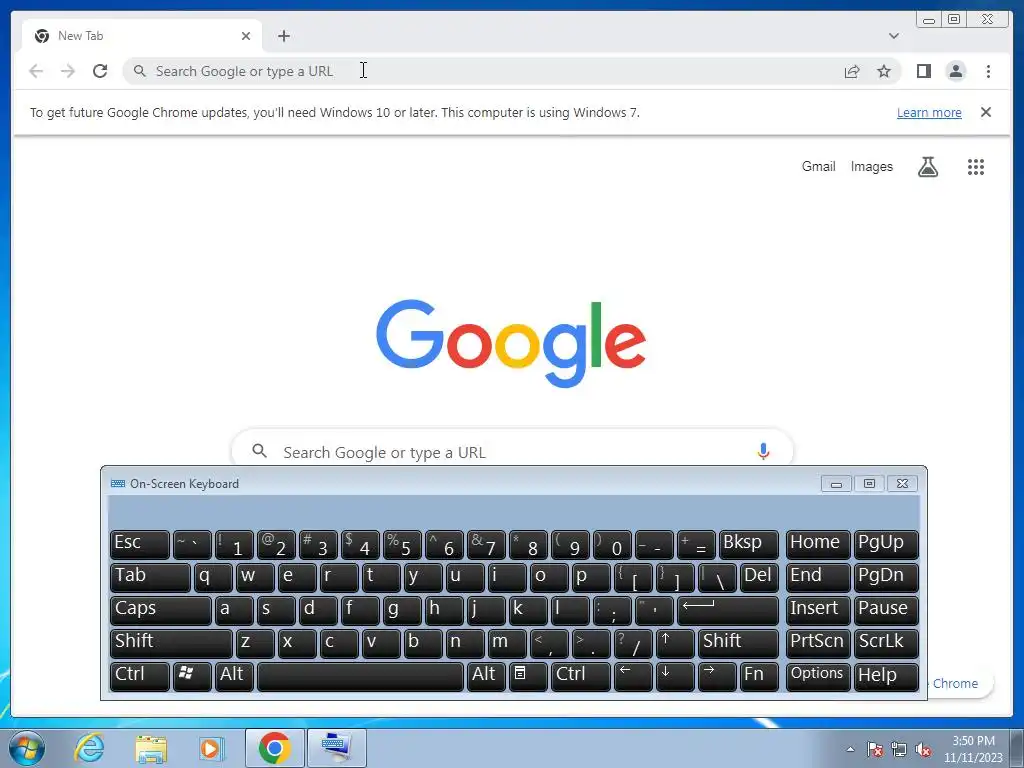Screen dimensions: 1024x768
Task: Bookmark this tab with the star icon
Action: pos(884,71)
